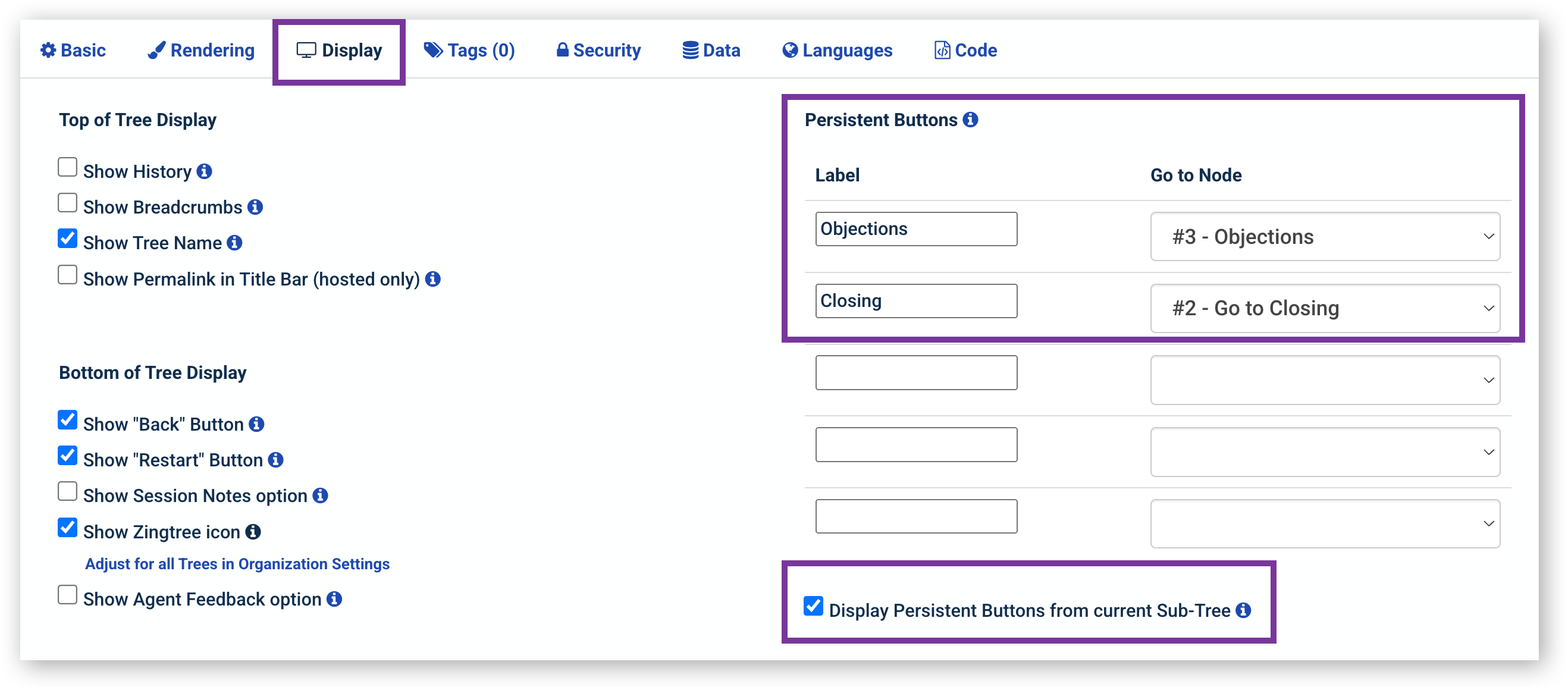
Task: Click info icon next to Show Breadcrumbs
Action: coord(255,207)
